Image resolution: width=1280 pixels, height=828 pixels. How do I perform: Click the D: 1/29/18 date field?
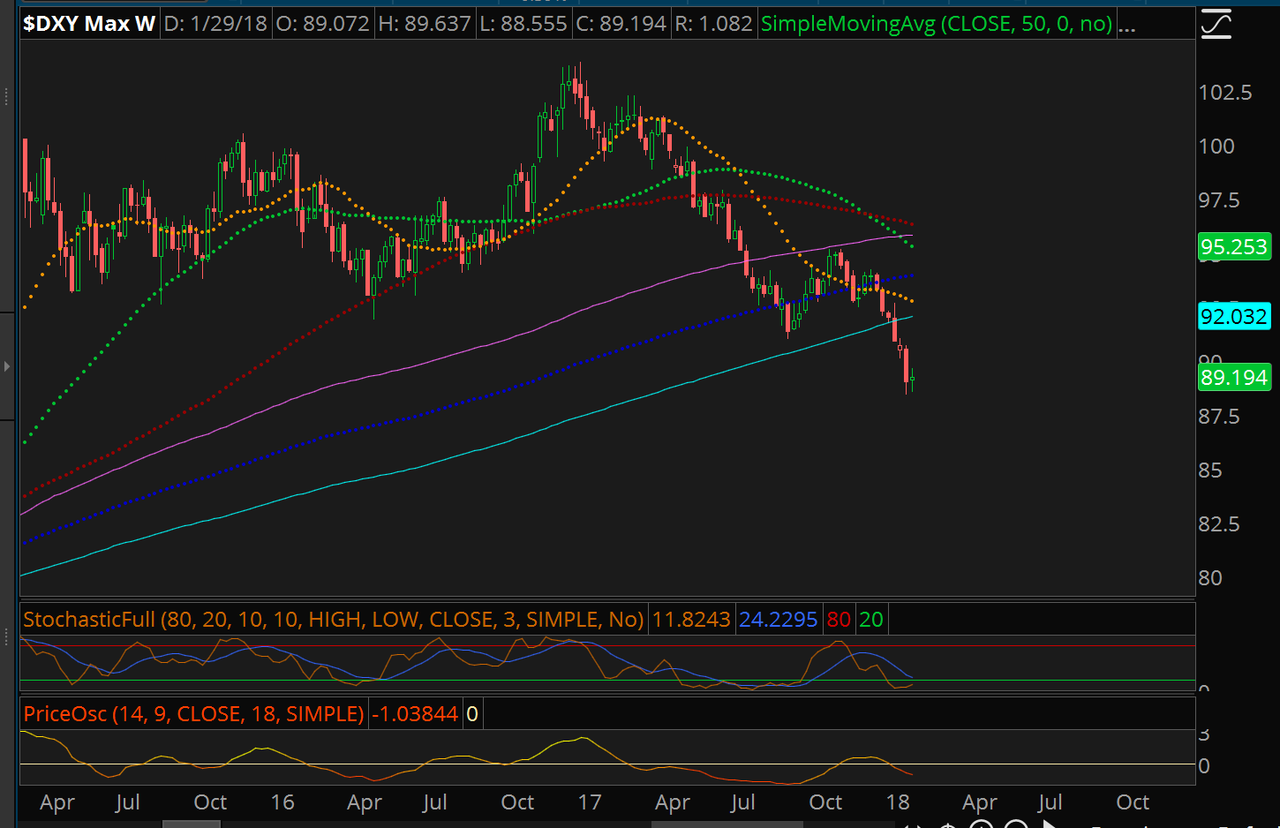(214, 23)
